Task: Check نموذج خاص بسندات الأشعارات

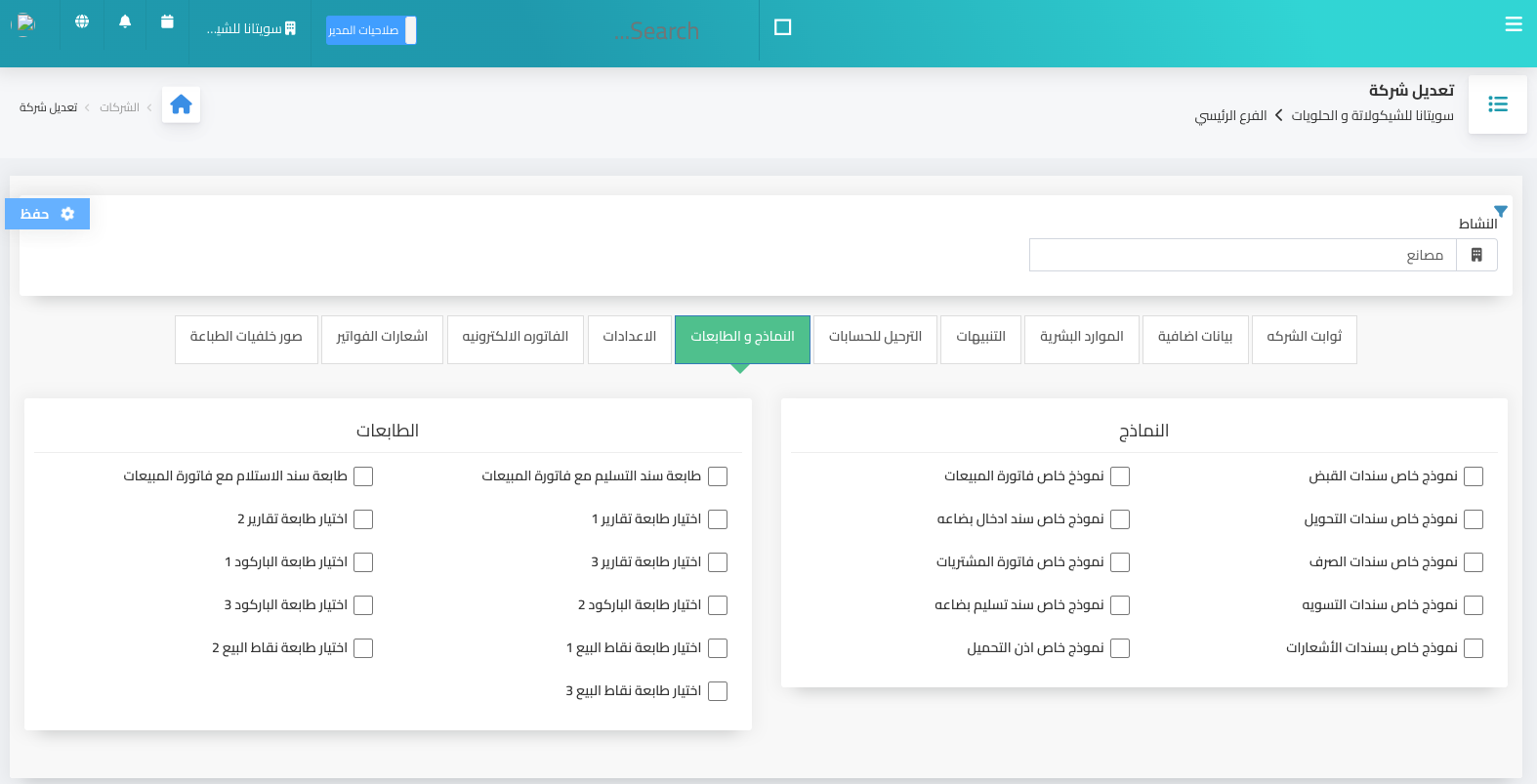Action: [x=1474, y=648]
